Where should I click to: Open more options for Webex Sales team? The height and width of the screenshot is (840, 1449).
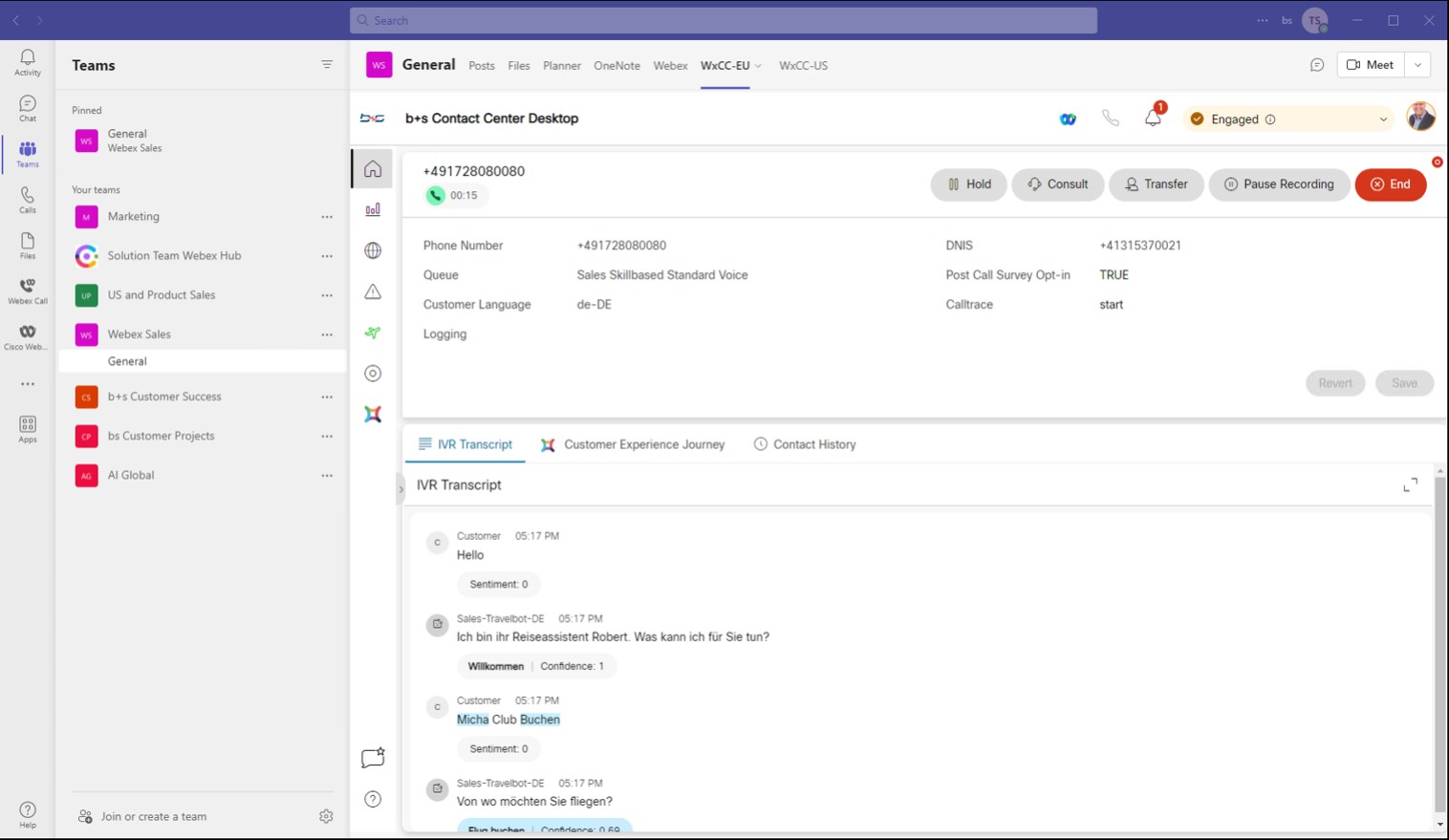point(327,334)
